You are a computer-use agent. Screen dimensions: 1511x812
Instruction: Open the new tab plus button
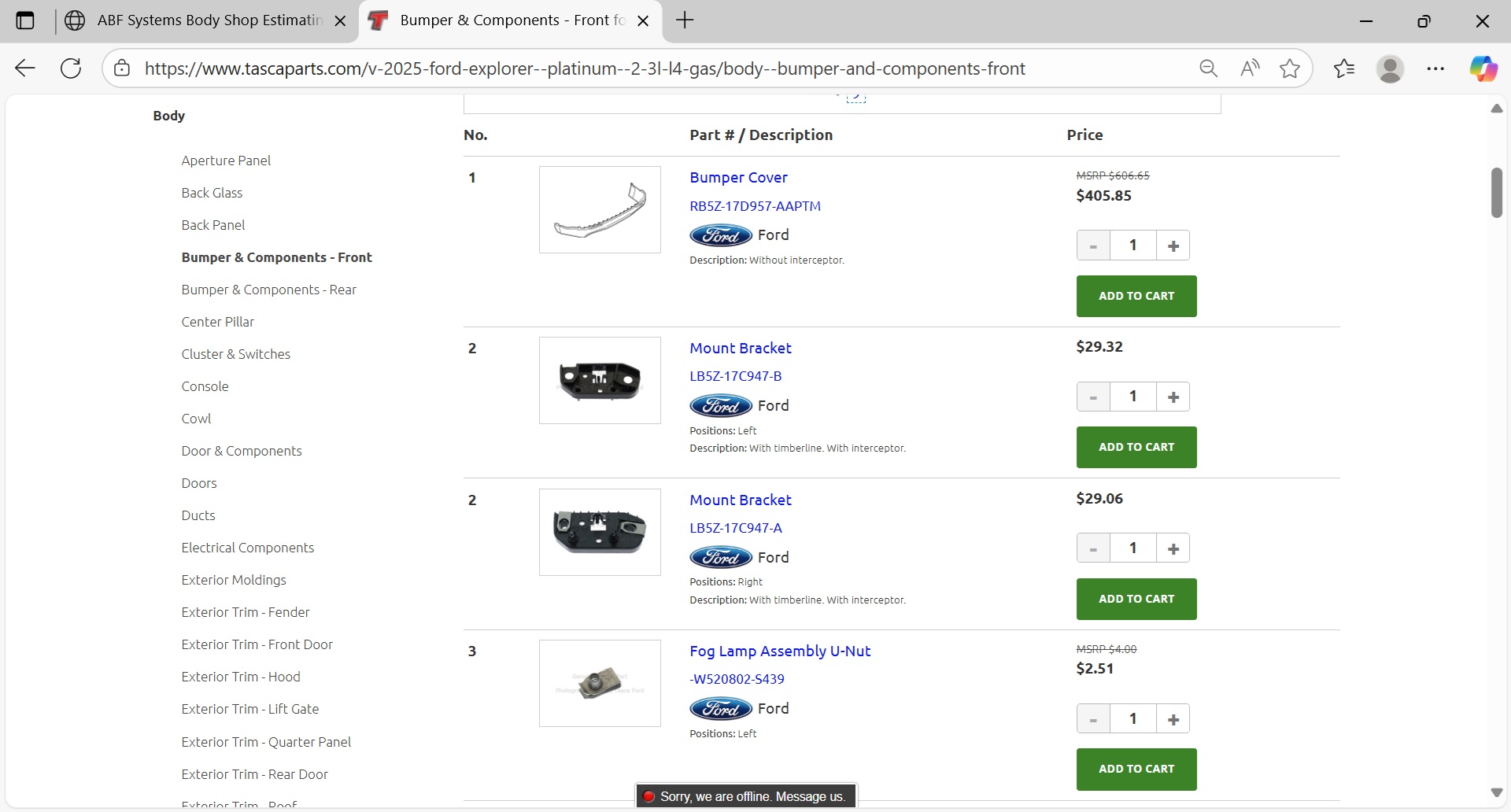point(685,20)
